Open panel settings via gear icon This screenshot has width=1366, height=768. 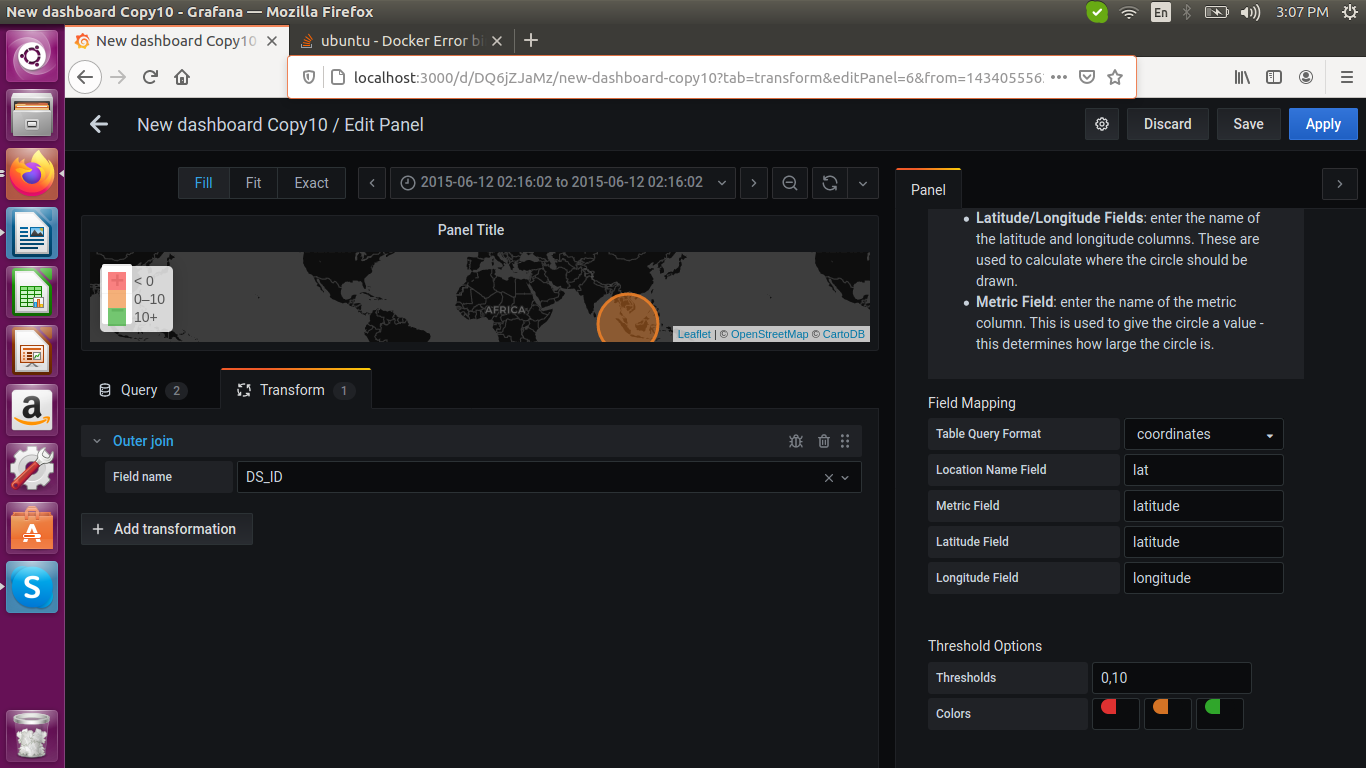(1101, 123)
